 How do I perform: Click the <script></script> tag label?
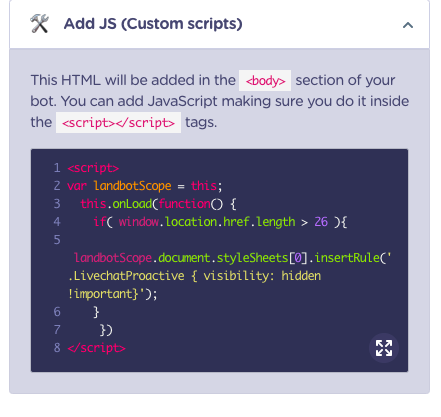click(118, 123)
